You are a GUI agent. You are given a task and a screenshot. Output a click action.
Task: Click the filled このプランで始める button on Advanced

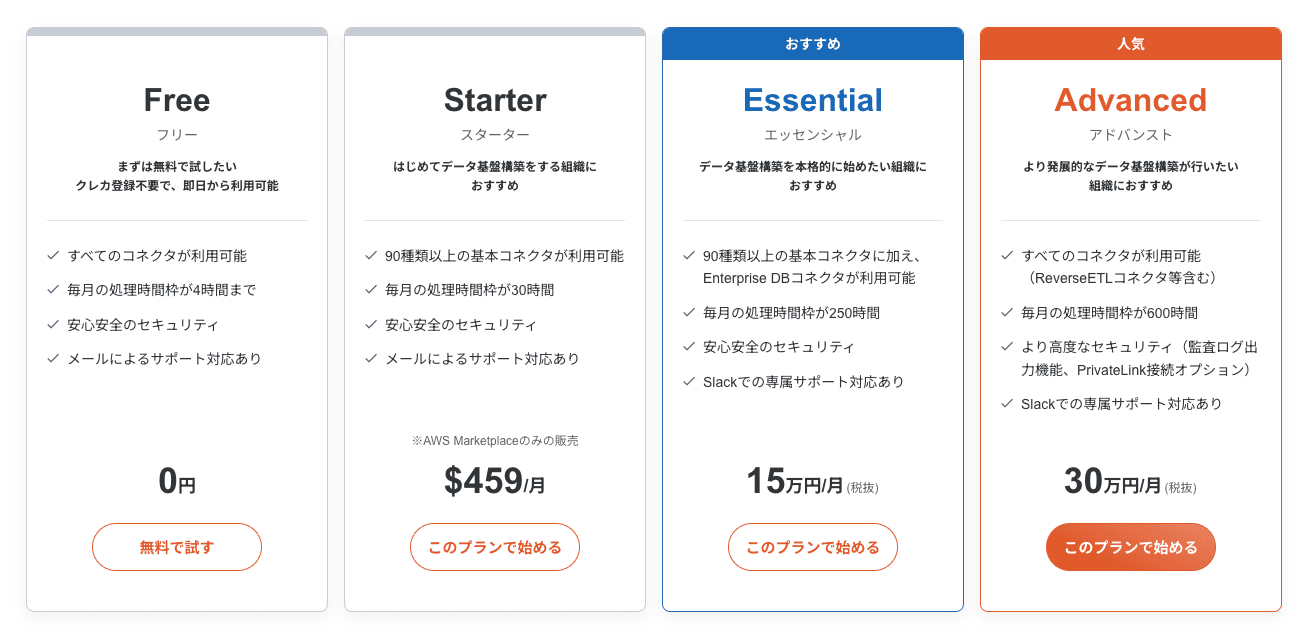click(x=1130, y=547)
